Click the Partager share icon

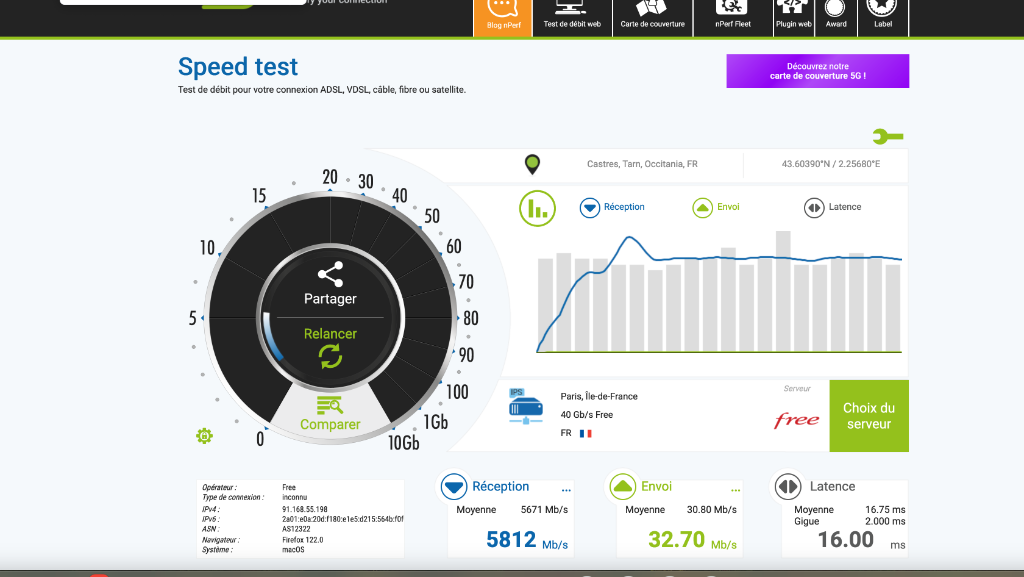tap(330, 274)
